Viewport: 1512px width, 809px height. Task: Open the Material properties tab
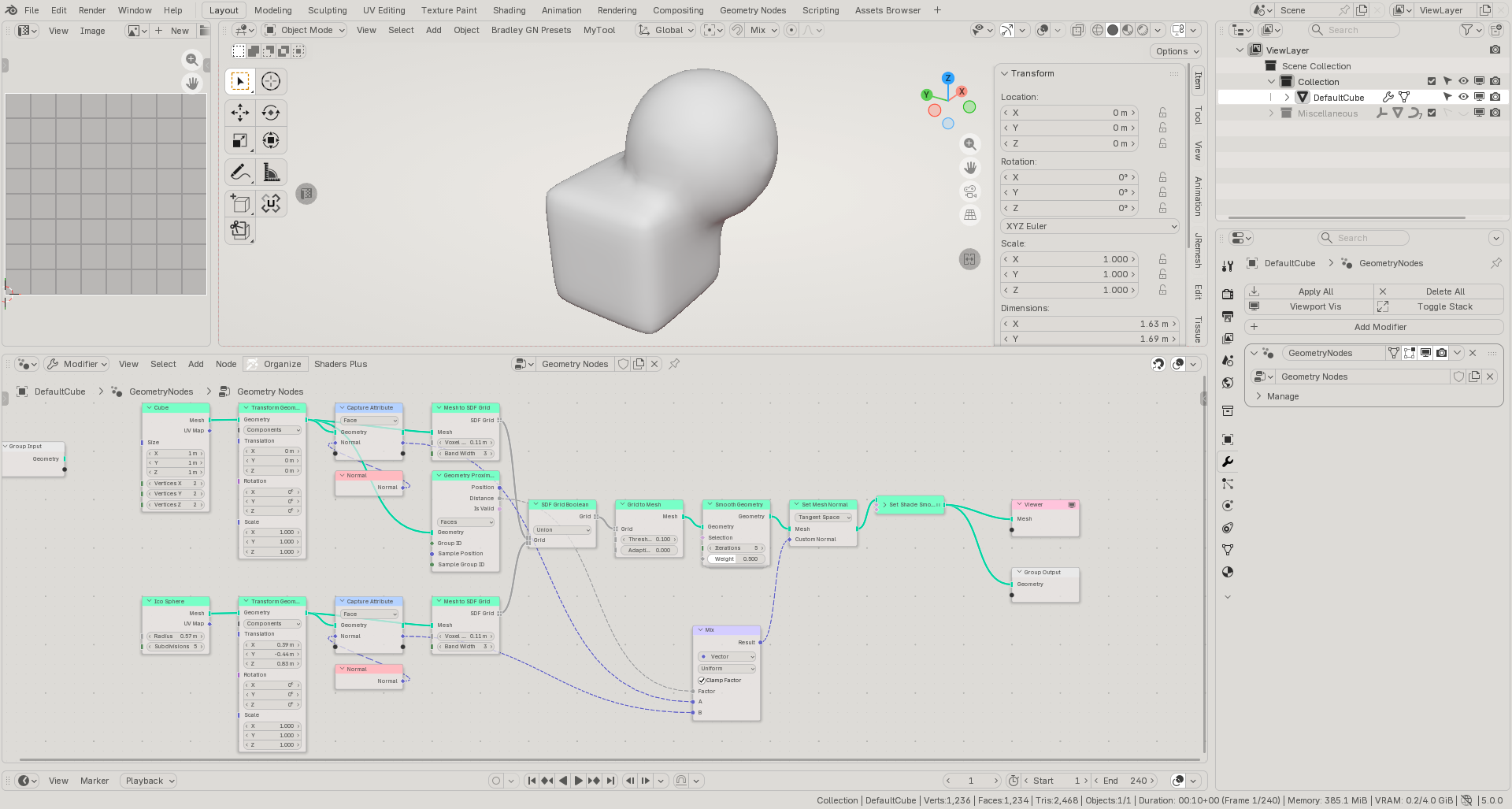[1228, 572]
